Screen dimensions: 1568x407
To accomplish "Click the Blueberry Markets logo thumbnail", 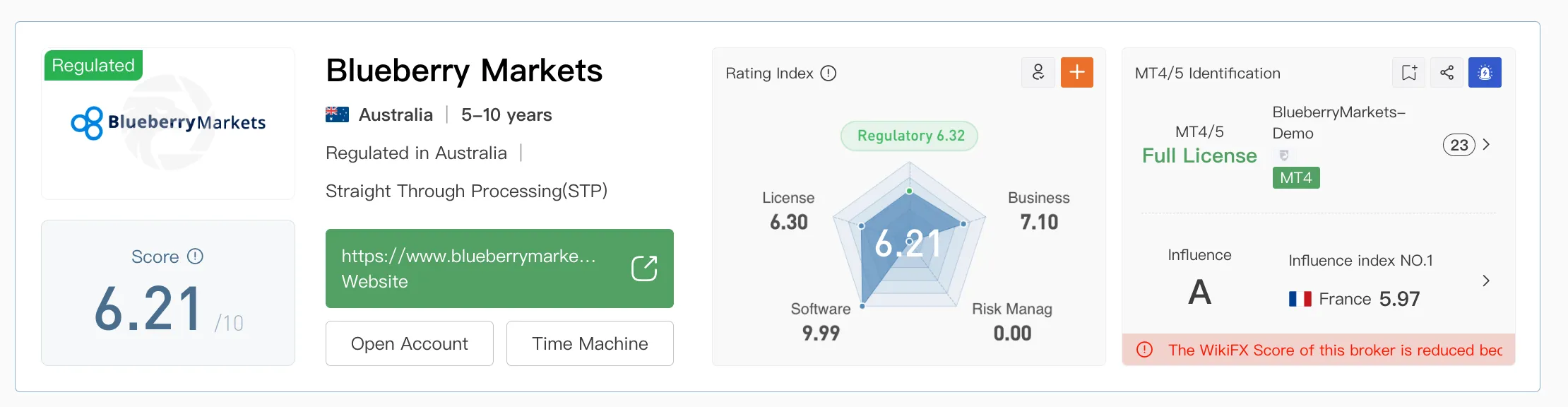I will point(168,124).
